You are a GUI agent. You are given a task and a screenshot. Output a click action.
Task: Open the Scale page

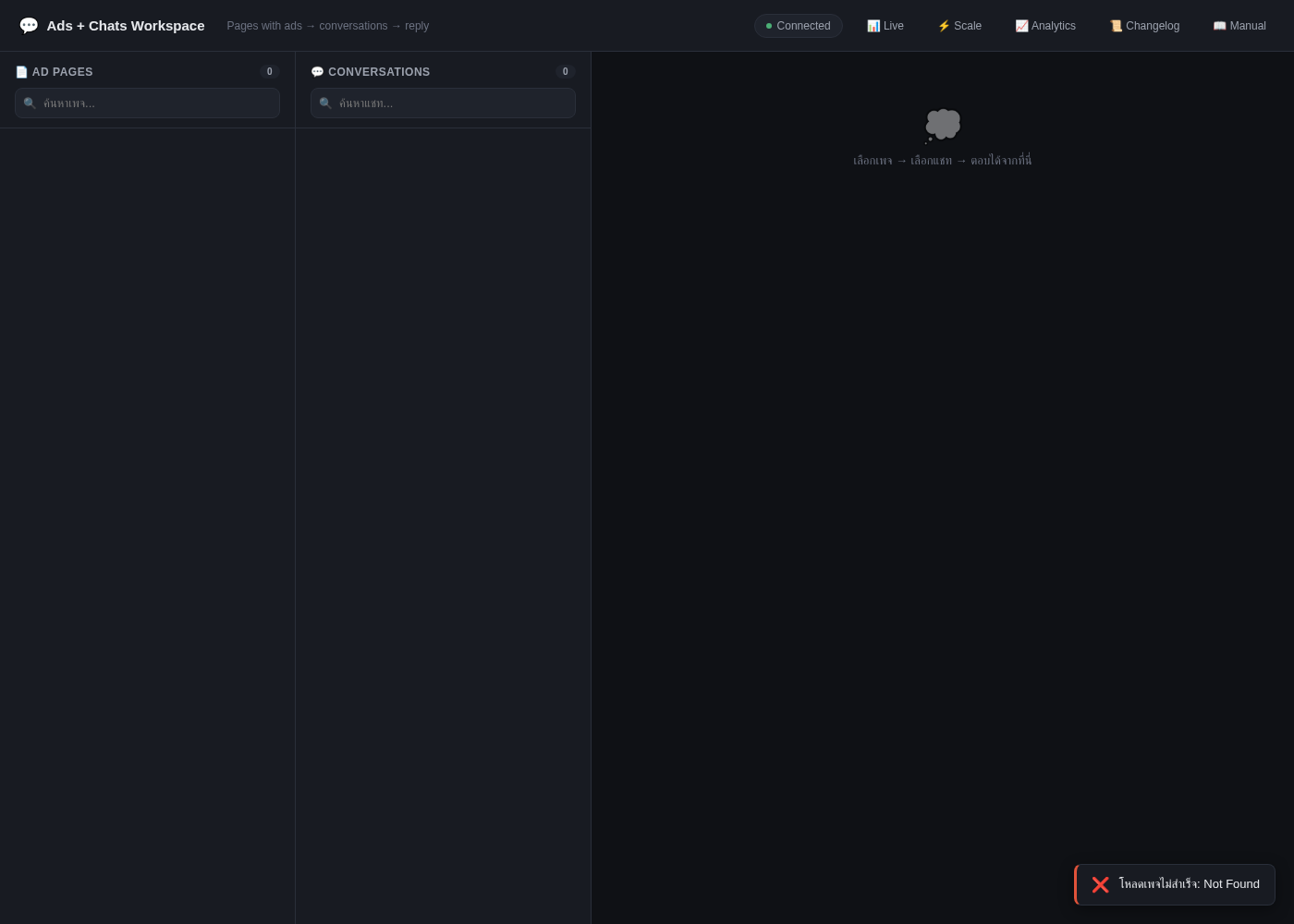959,26
